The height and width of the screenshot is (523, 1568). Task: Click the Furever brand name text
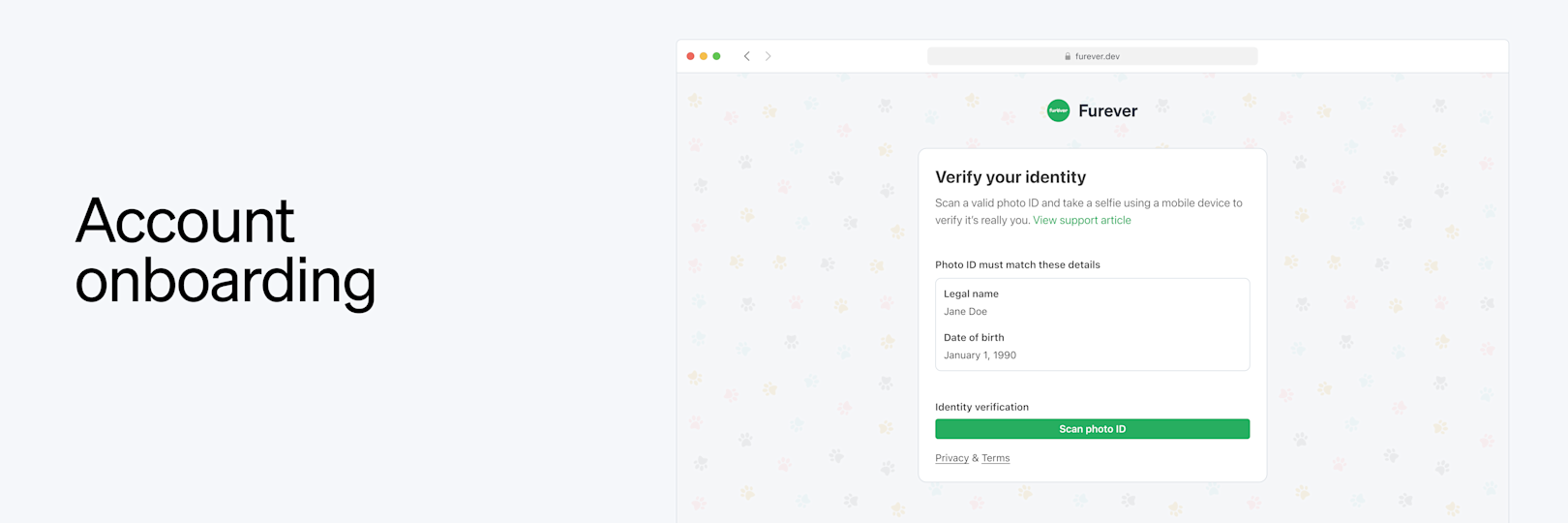[x=1107, y=111]
